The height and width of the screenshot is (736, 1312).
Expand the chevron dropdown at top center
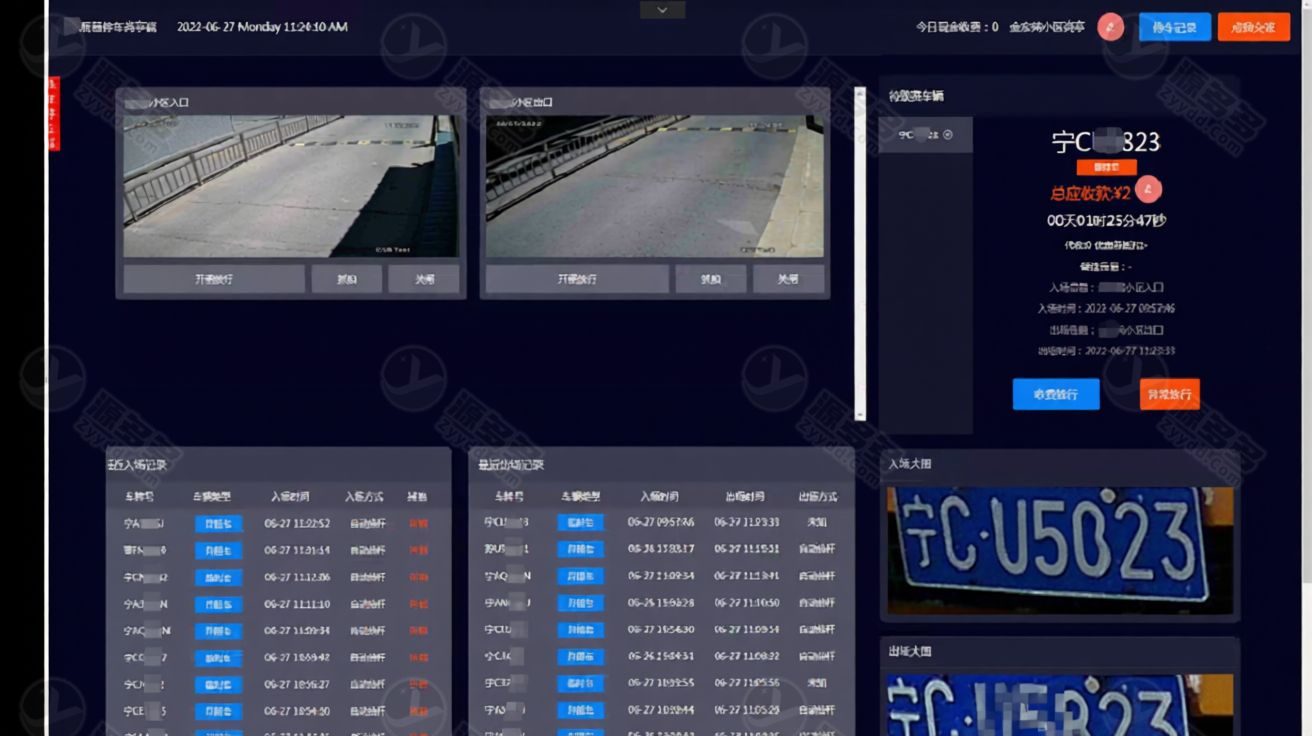pos(662,10)
